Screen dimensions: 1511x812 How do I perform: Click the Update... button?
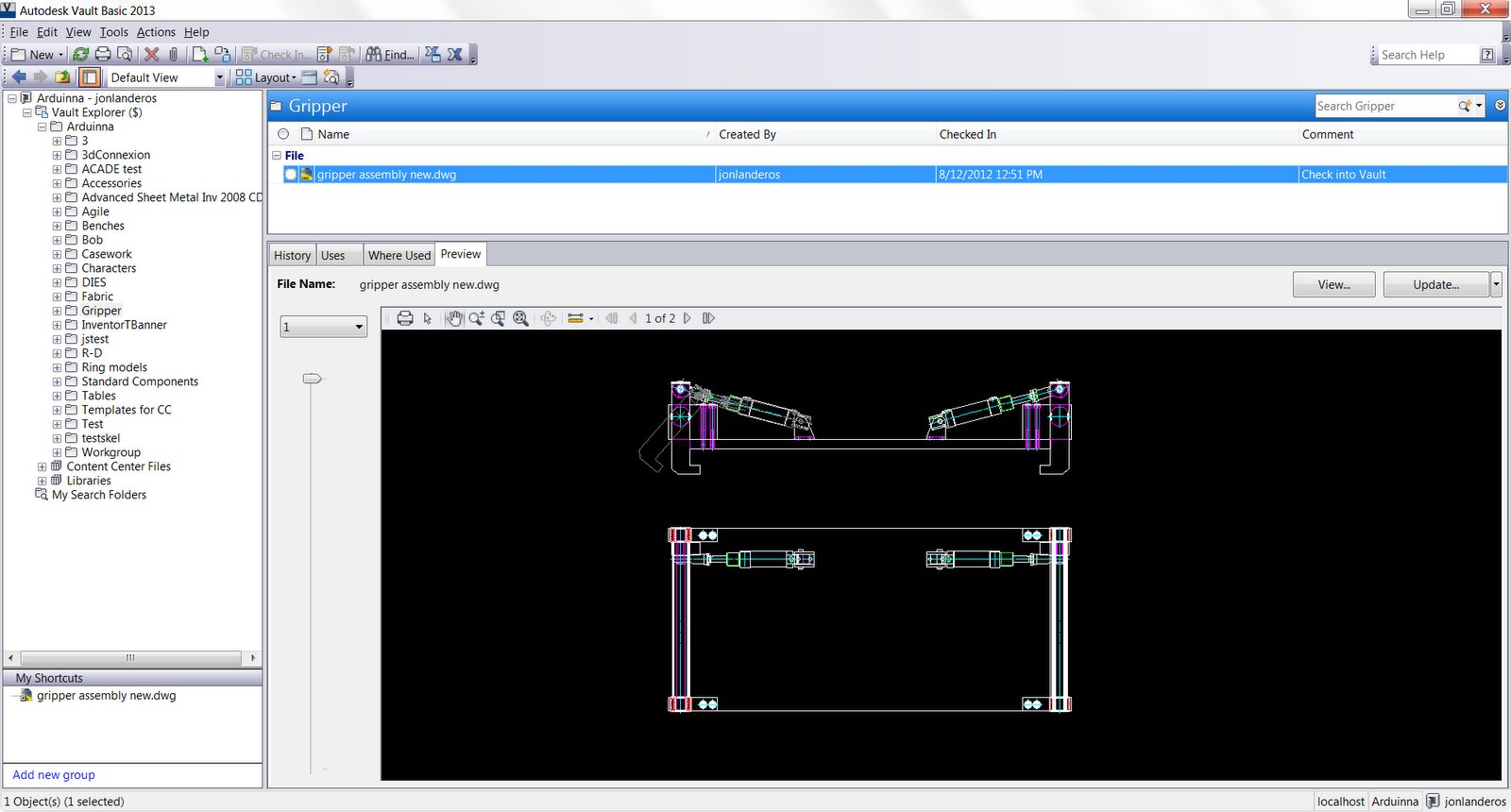(1436, 284)
